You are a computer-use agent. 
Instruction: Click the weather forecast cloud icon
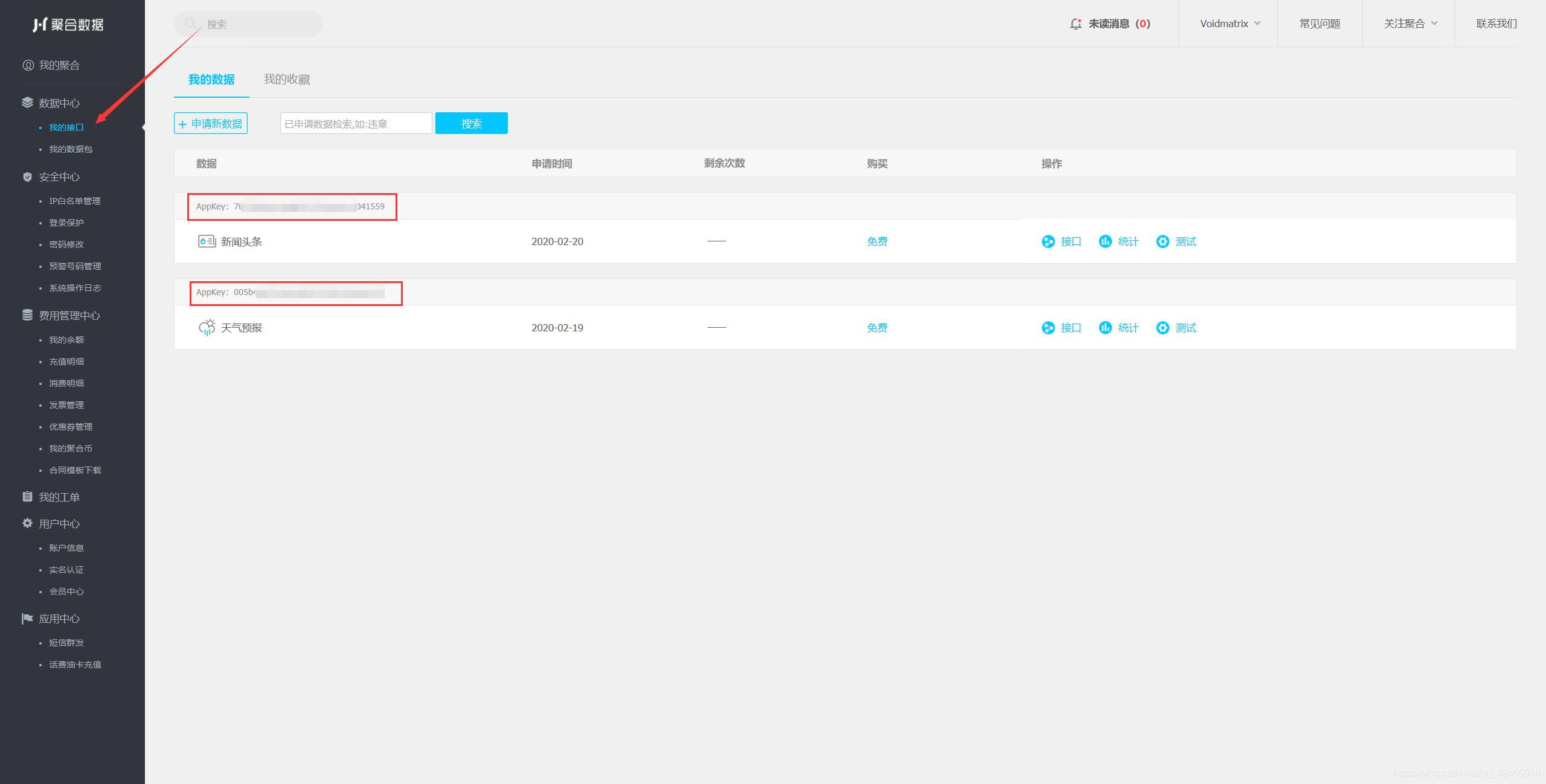point(207,328)
